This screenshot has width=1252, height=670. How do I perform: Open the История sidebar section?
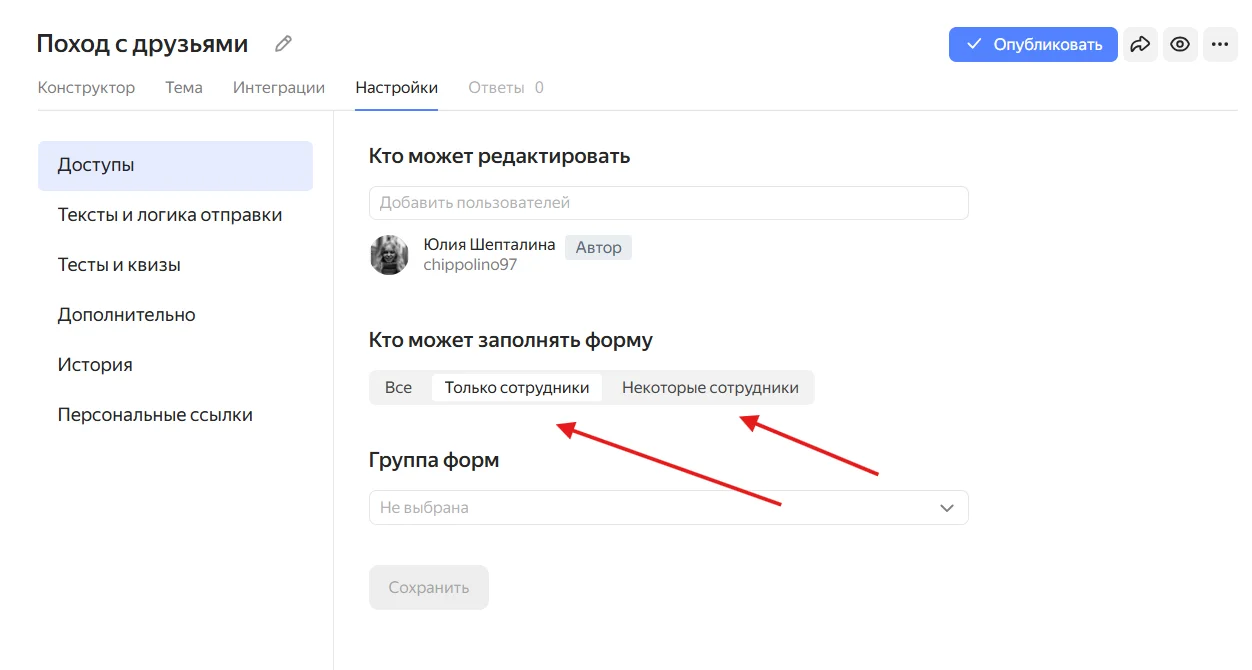95,365
